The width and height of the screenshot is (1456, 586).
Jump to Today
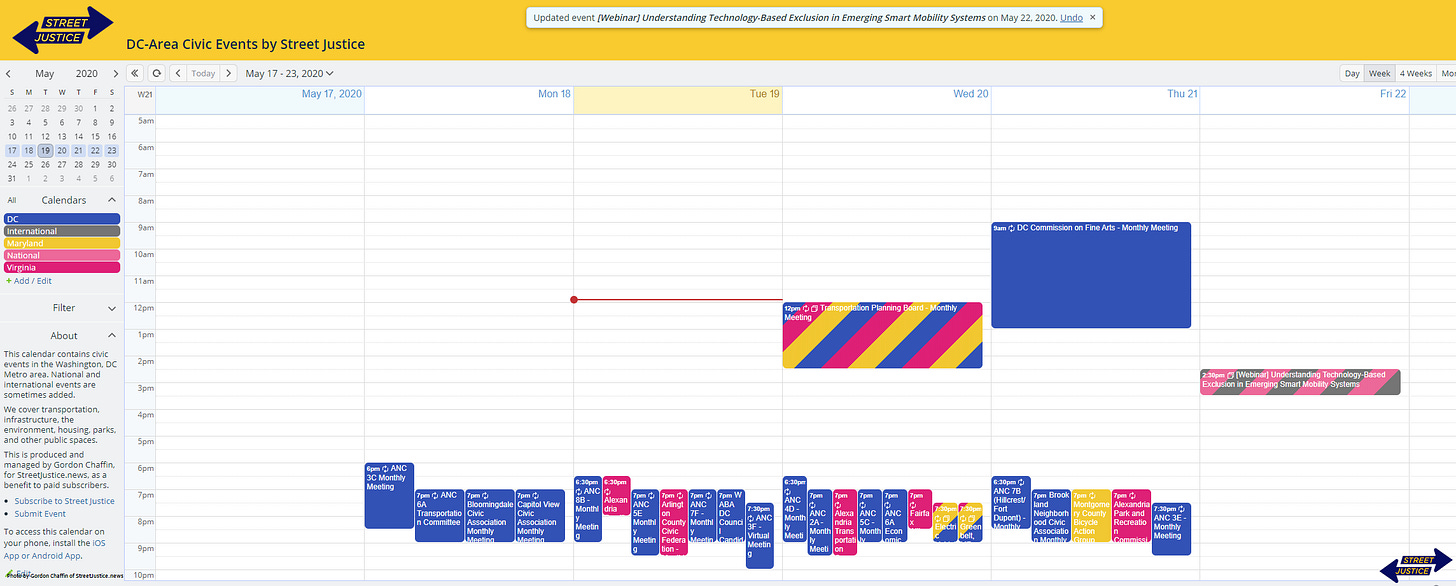(x=204, y=73)
